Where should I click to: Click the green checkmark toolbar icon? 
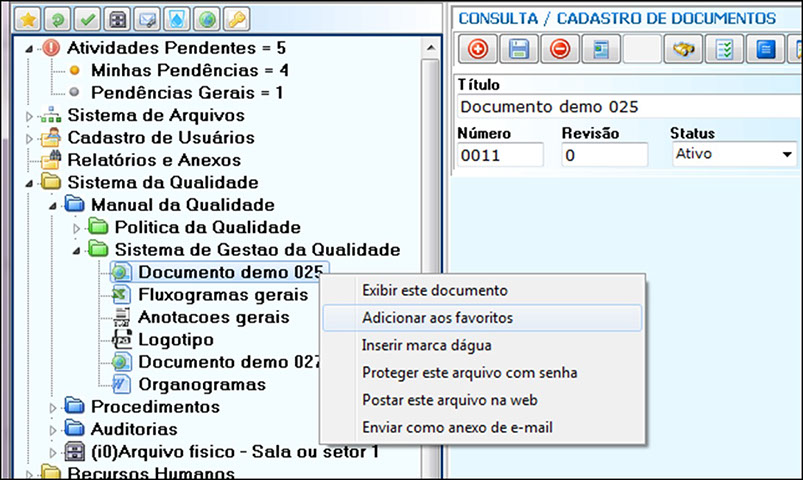pos(89,20)
